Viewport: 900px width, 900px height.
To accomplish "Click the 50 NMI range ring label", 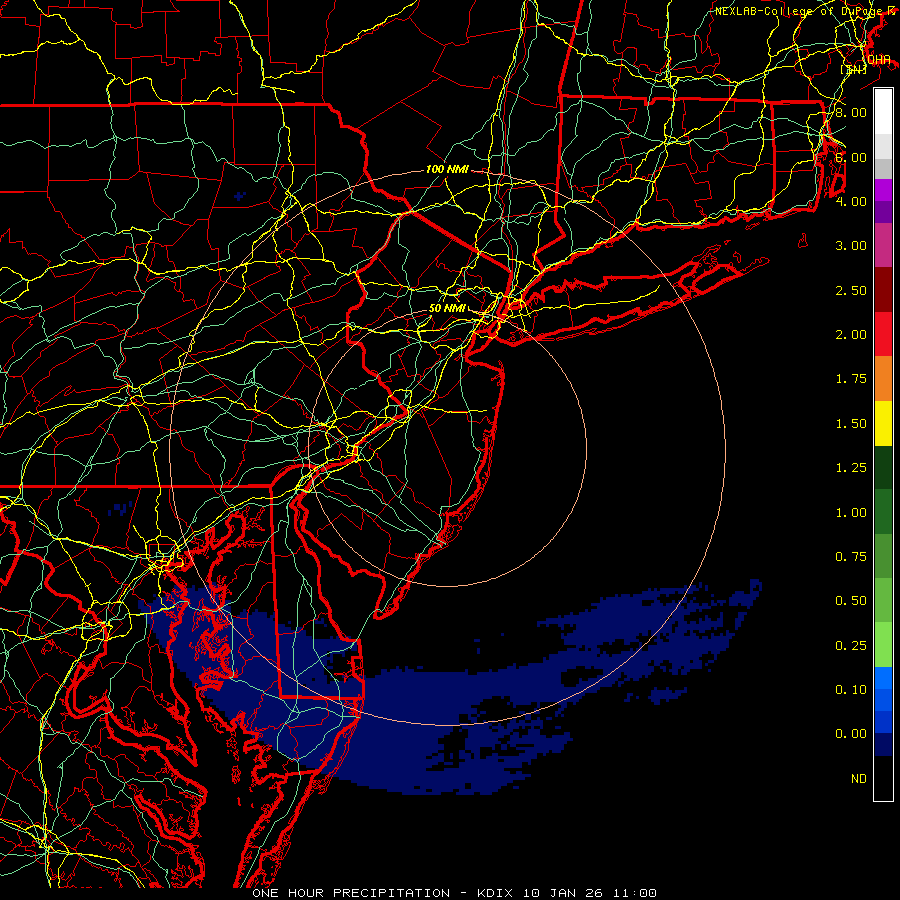I will click(x=447, y=308).
